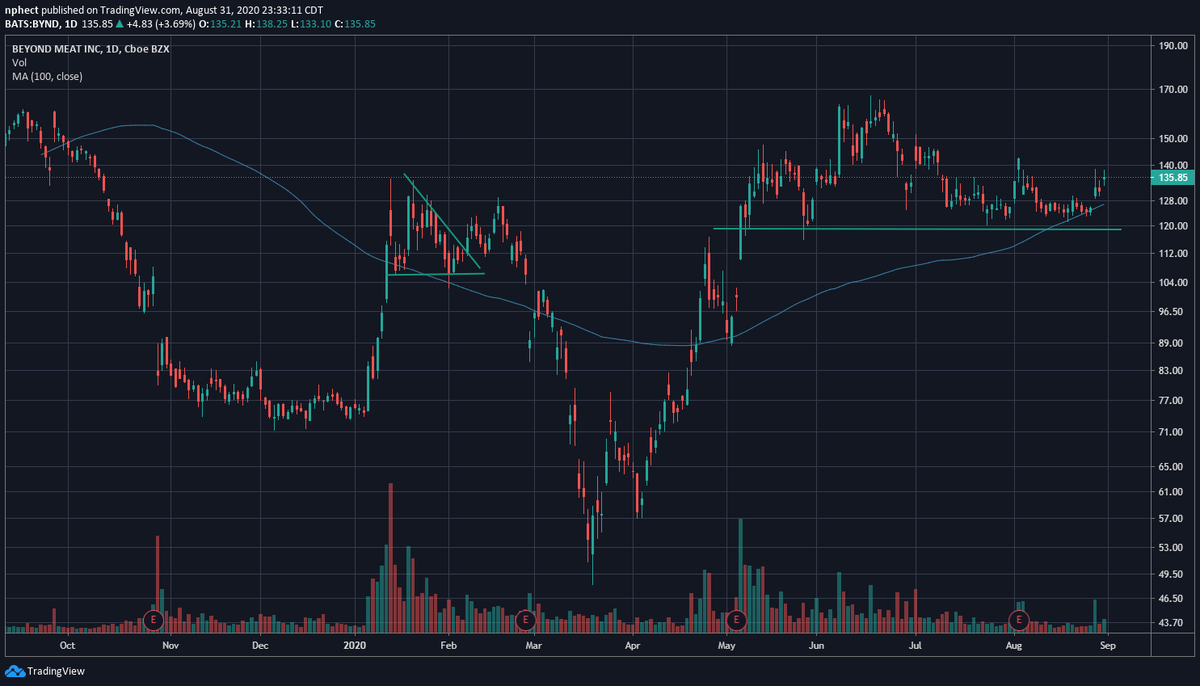Click the 112.00 price axis label
1200x686 pixels.
1171,254
